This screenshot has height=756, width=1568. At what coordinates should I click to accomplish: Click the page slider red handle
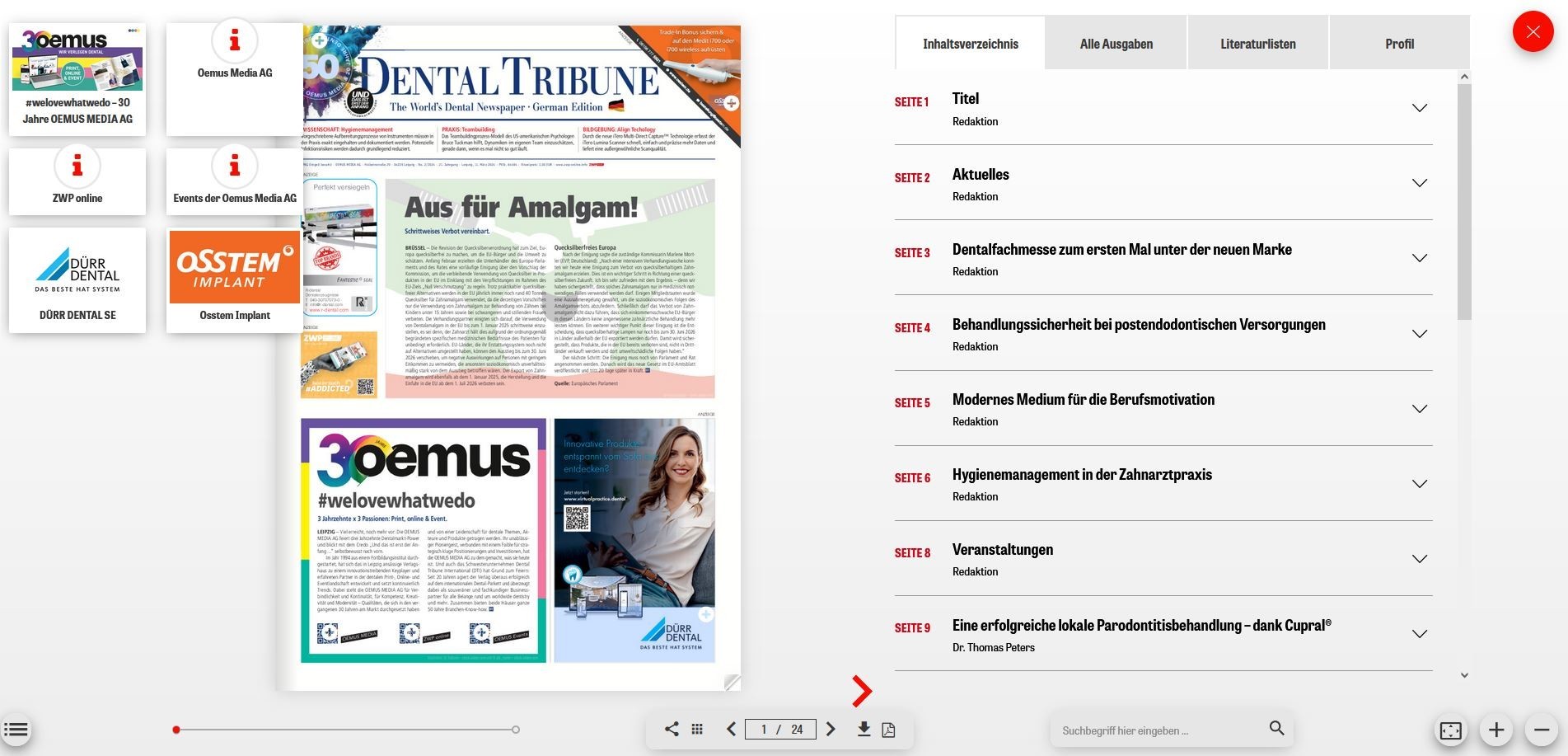coord(176,730)
